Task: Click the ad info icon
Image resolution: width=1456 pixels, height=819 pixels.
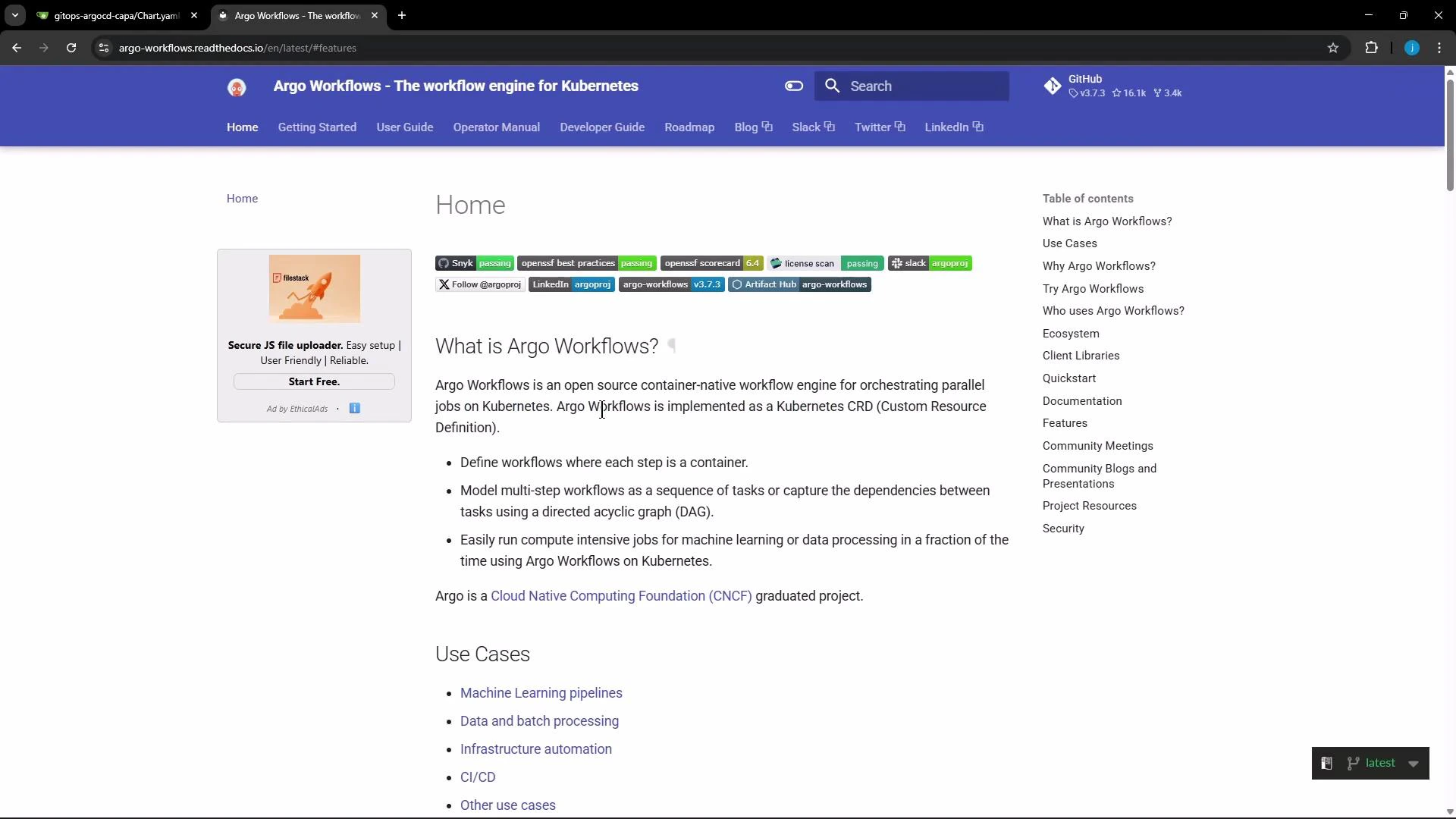Action: [354, 409]
